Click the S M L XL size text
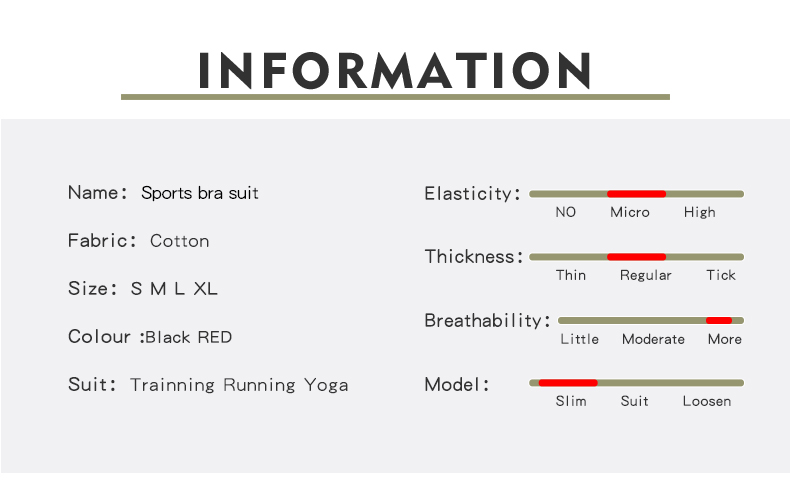Viewport: 790px width, 482px height. pyautogui.click(x=174, y=289)
